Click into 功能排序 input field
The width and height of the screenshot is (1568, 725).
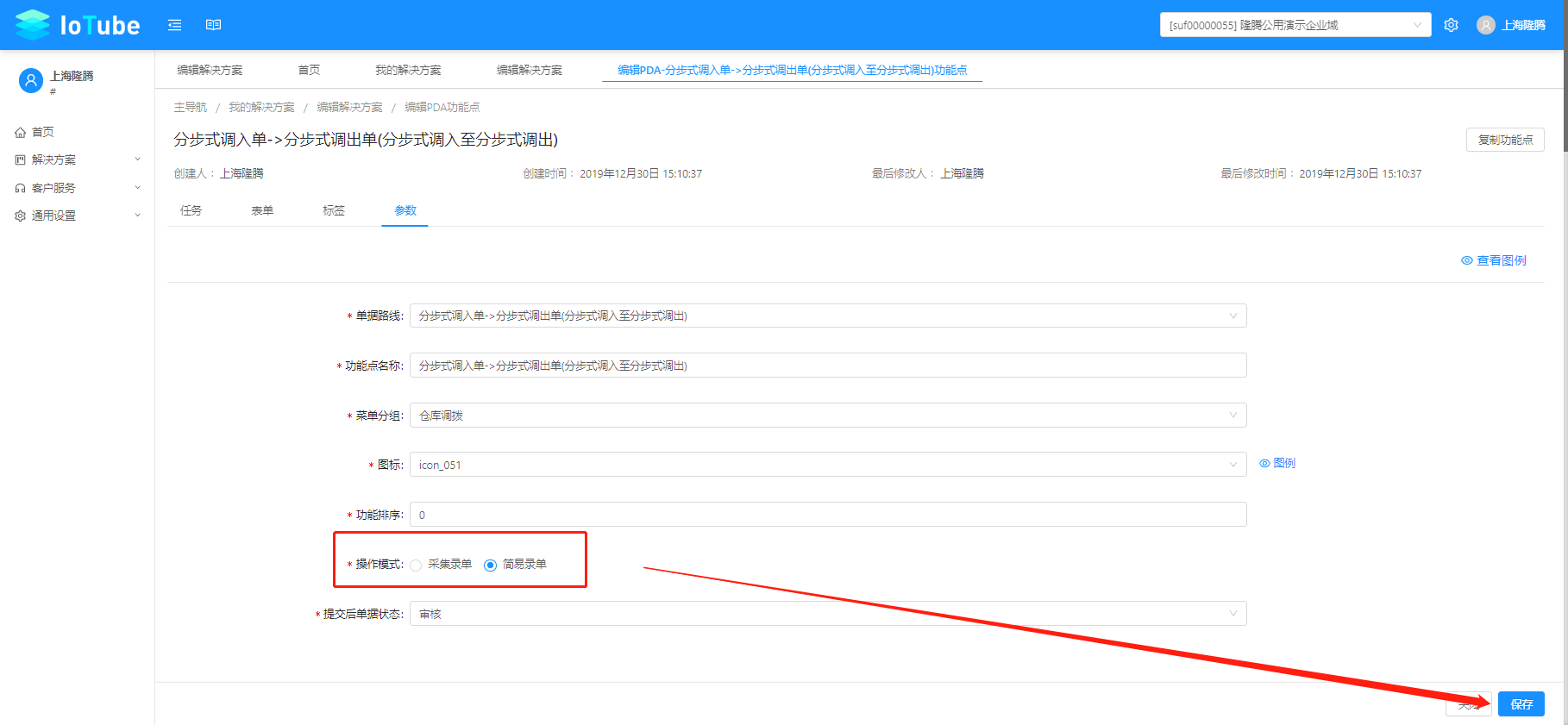(828, 515)
